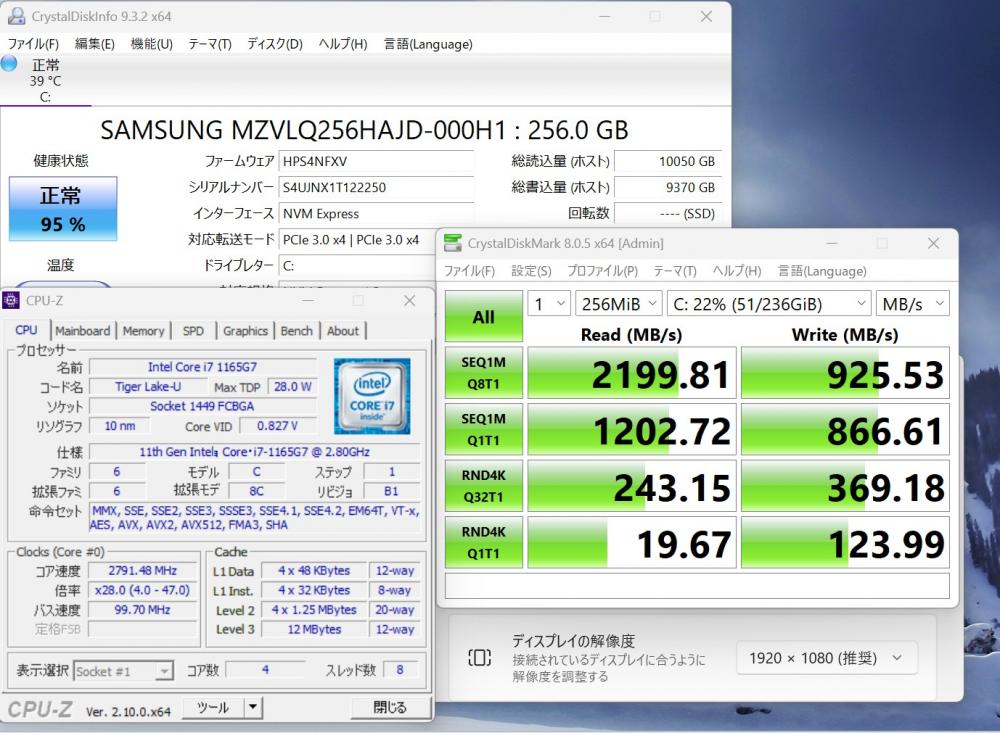This screenshot has width=1000, height=733.
Task: Open ファイル(F) menu in CrystalDiskMark
Action: tap(469, 271)
